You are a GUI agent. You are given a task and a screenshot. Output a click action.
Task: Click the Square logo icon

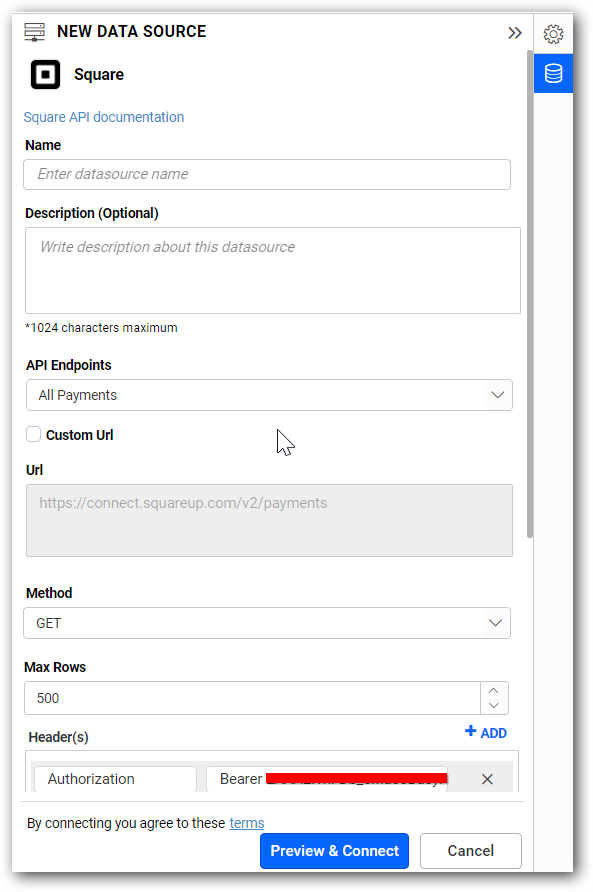(46, 75)
